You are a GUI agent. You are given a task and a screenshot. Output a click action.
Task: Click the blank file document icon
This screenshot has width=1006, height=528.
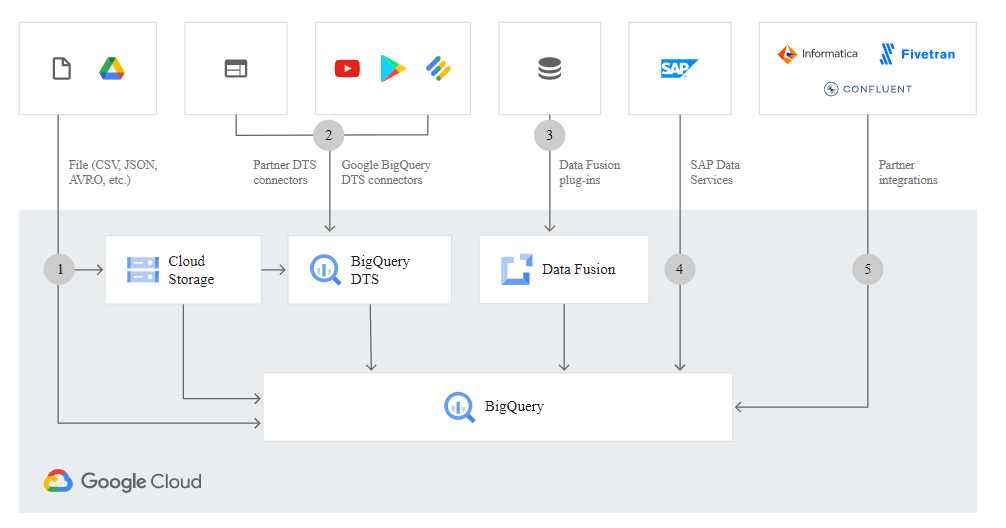[x=62, y=69]
